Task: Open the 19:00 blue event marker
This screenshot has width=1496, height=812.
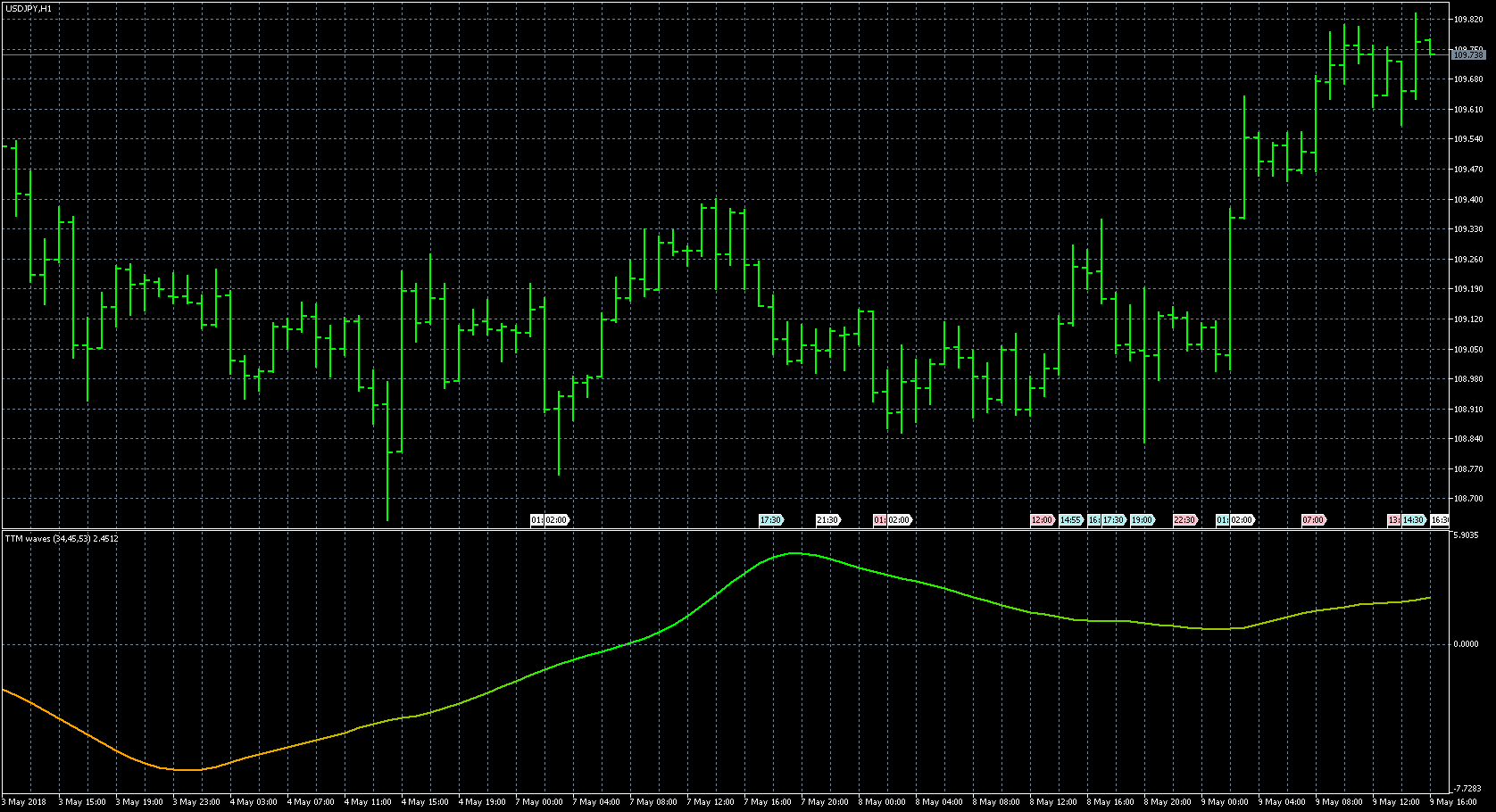Action: (1142, 520)
